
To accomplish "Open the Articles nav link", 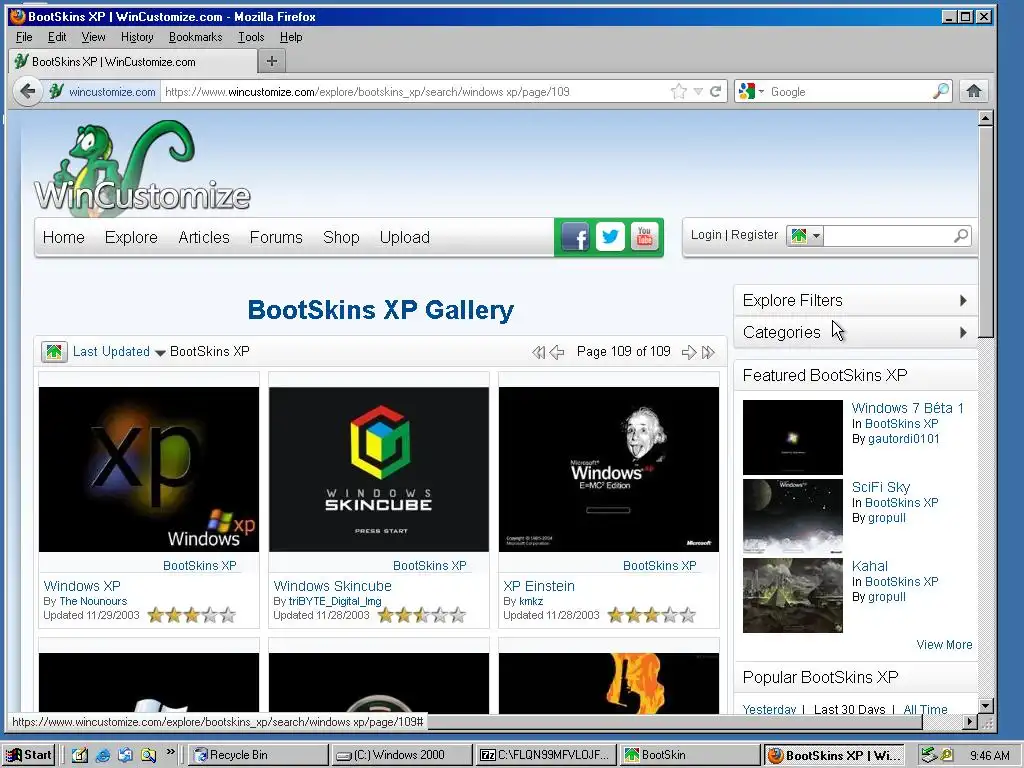I will click(204, 237).
